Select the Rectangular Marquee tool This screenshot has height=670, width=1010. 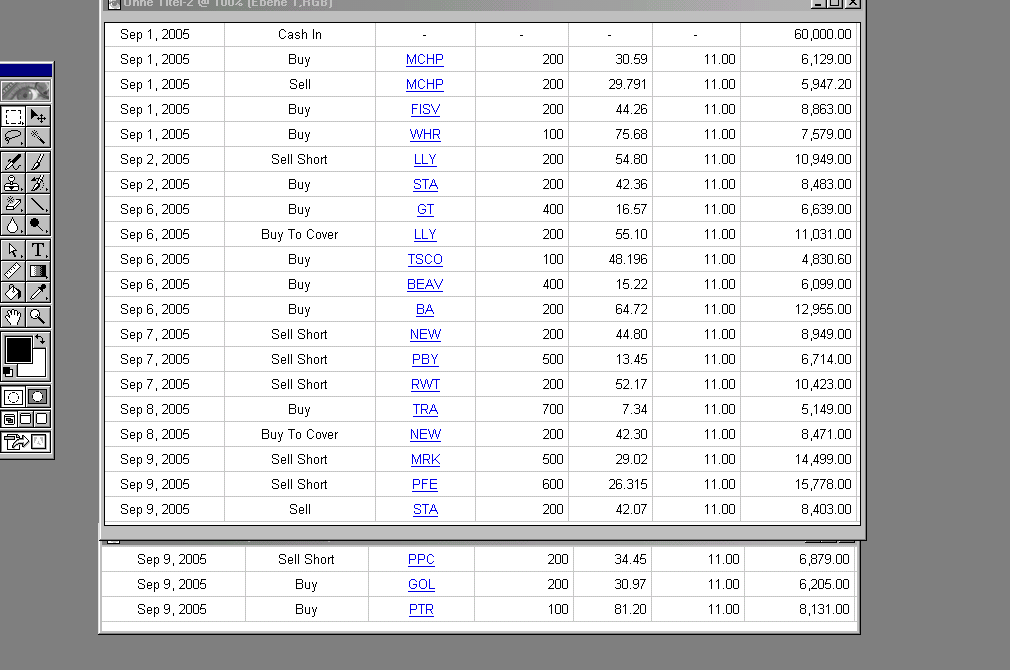point(14,117)
